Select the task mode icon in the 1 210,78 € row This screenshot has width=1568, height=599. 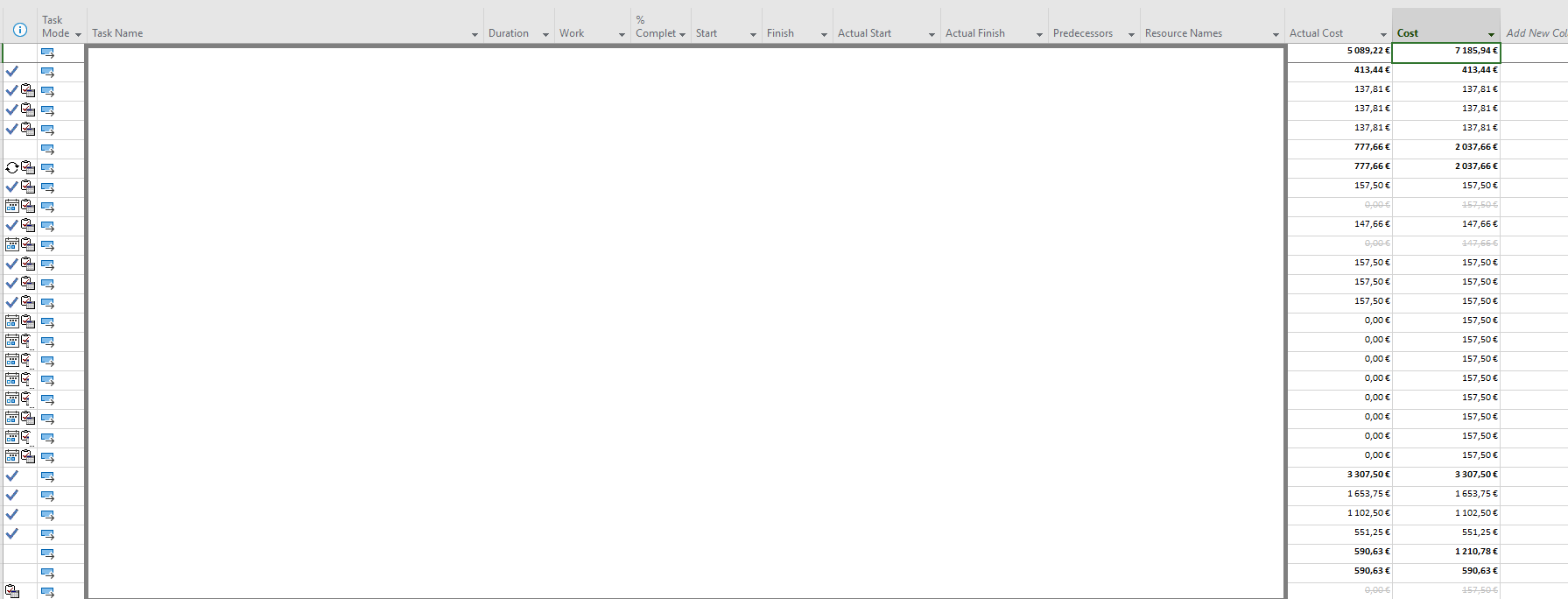pyautogui.click(x=48, y=553)
